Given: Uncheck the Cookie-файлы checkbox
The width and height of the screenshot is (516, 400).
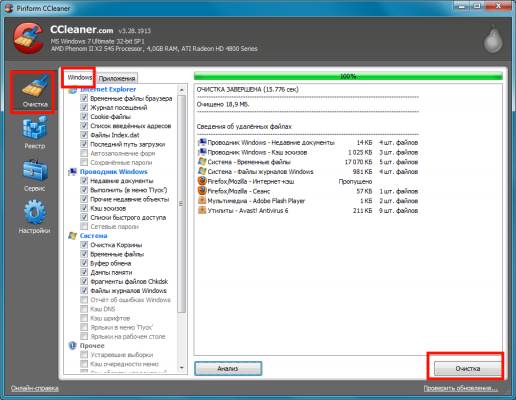Looking at the screenshot, I should tap(84, 116).
